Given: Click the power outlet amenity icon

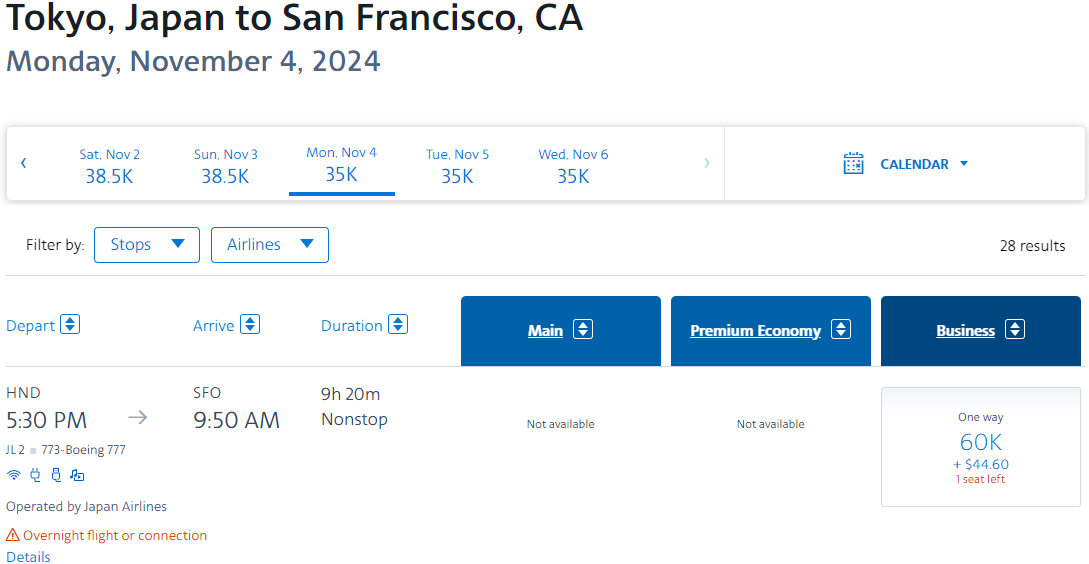Looking at the screenshot, I should (35, 475).
